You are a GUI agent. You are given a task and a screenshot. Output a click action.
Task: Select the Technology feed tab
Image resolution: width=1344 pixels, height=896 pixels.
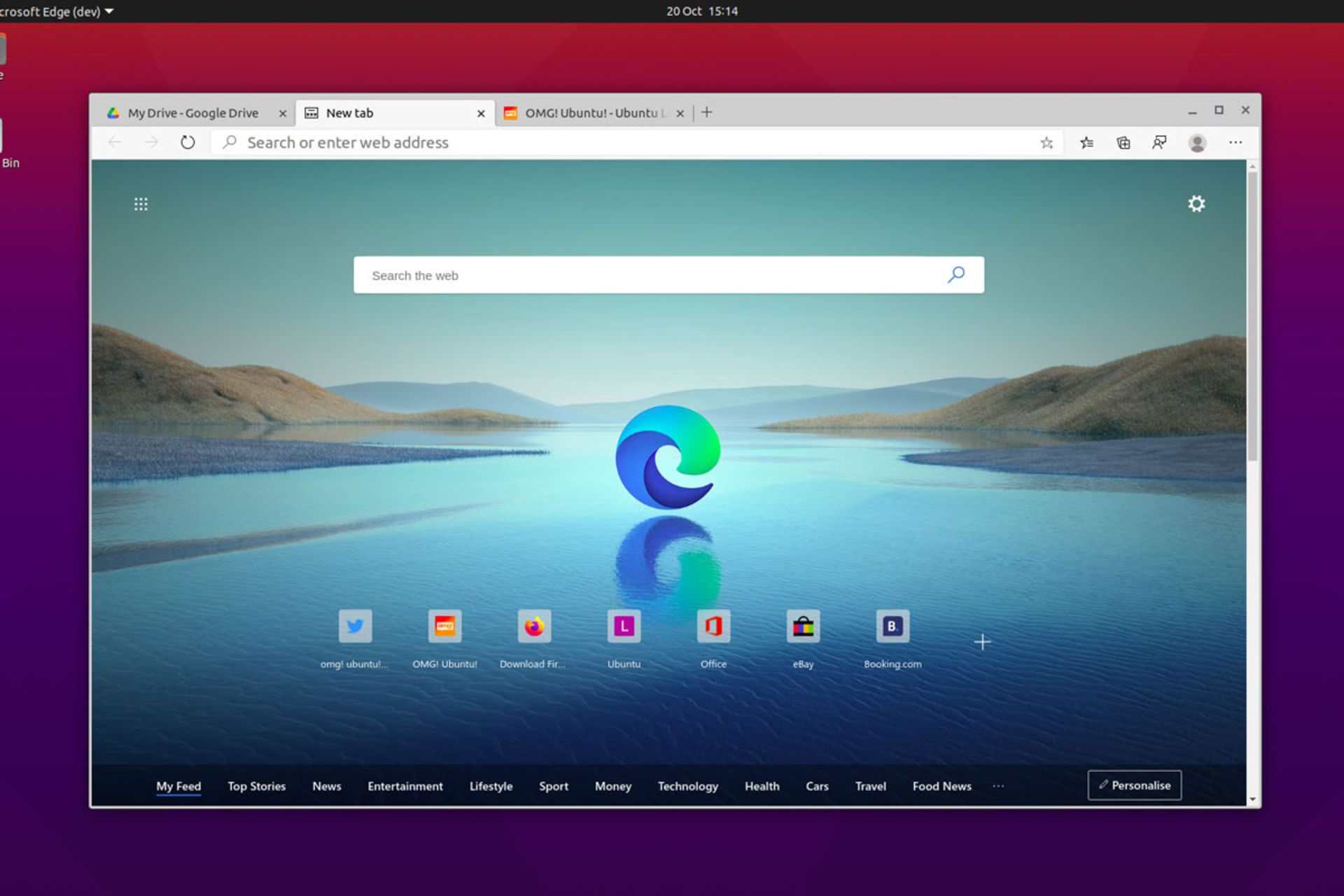[687, 786]
